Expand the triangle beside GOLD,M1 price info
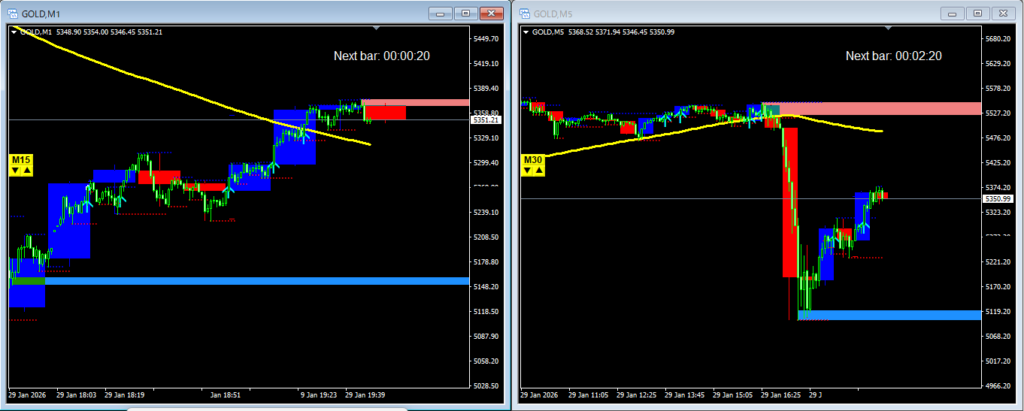Screen dimensions: 1024x411 tap(13, 32)
